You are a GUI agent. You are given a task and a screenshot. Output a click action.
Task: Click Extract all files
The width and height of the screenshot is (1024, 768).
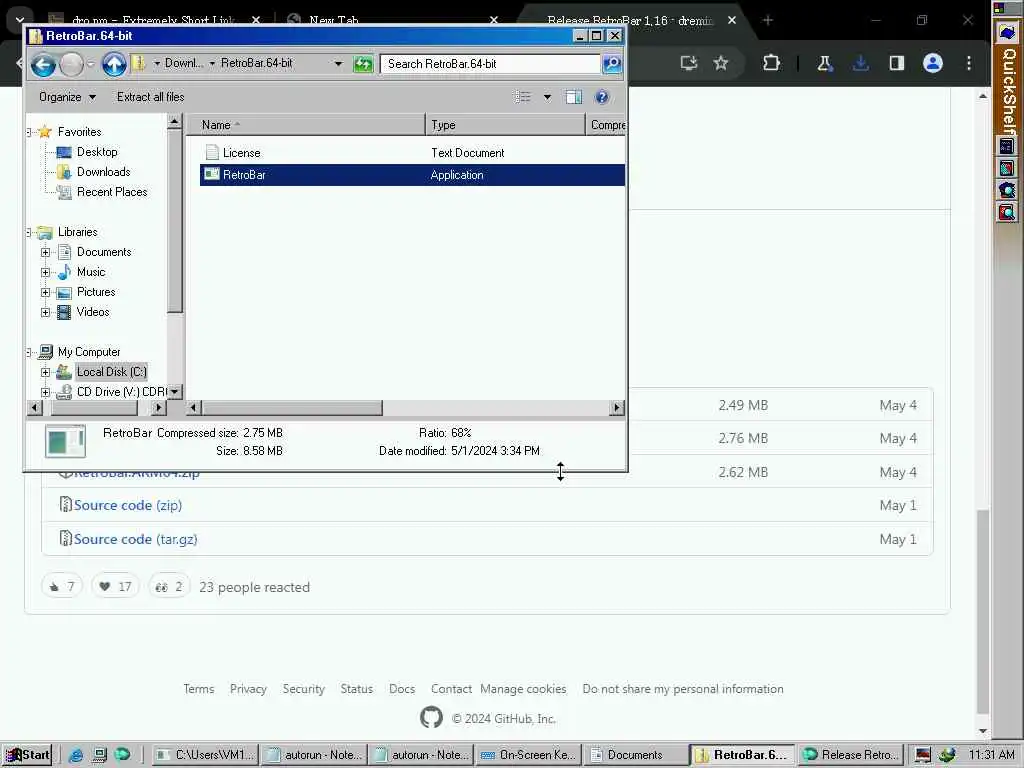tap(150, 97)
